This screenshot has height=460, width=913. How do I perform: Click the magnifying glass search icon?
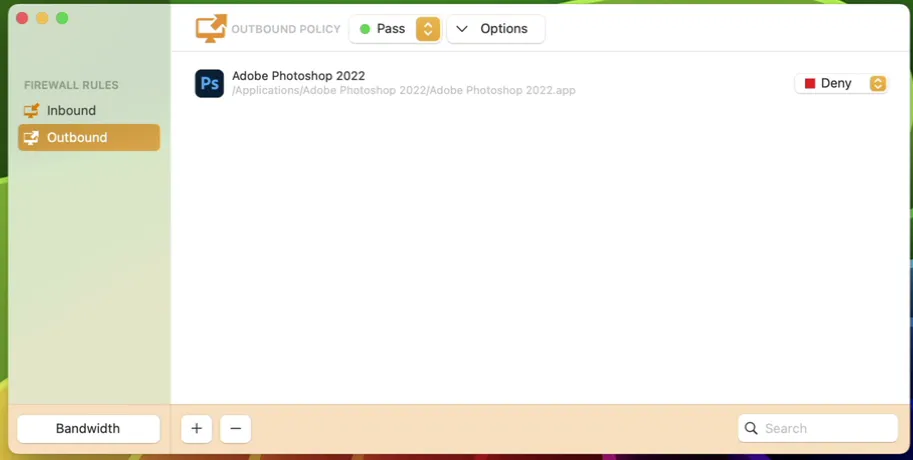(x=751, y=429)
